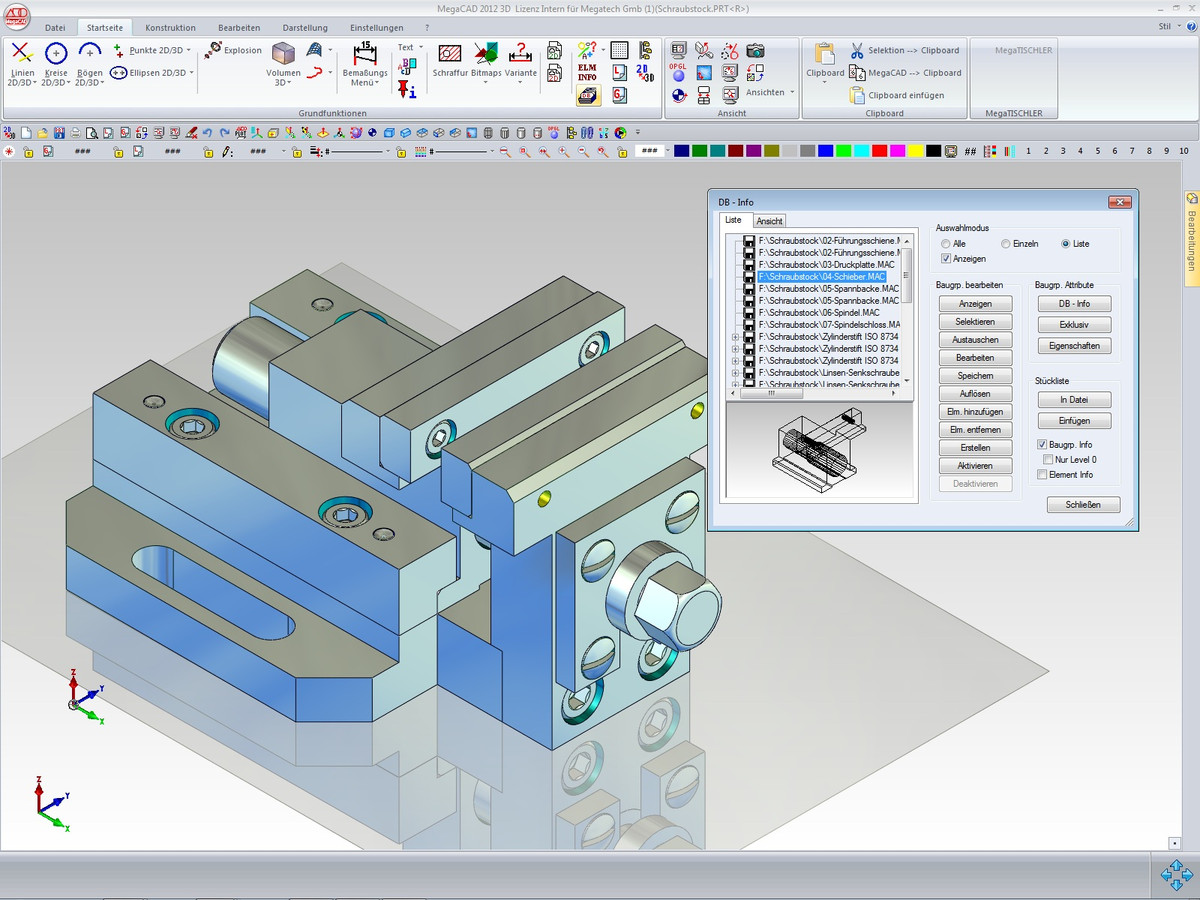1200x900 pixels.
Task: Click the Exklusiv button
Action: (x=1074, y=325)
